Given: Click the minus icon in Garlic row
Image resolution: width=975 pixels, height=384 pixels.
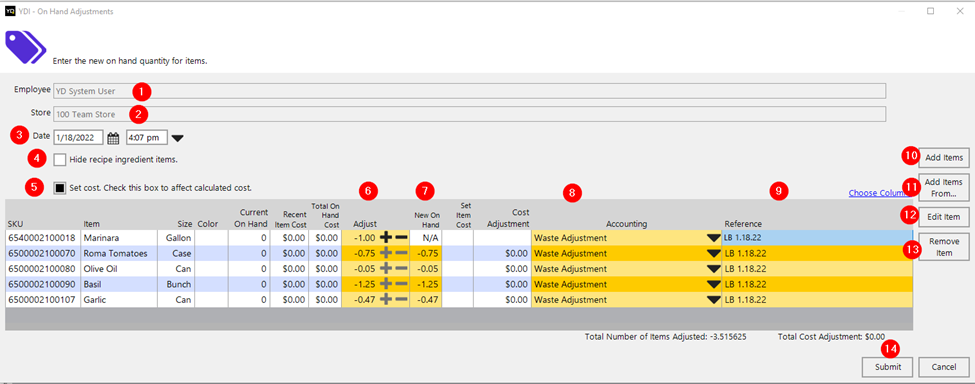Looking at the screenshot, I should click(x=401, y=299).
